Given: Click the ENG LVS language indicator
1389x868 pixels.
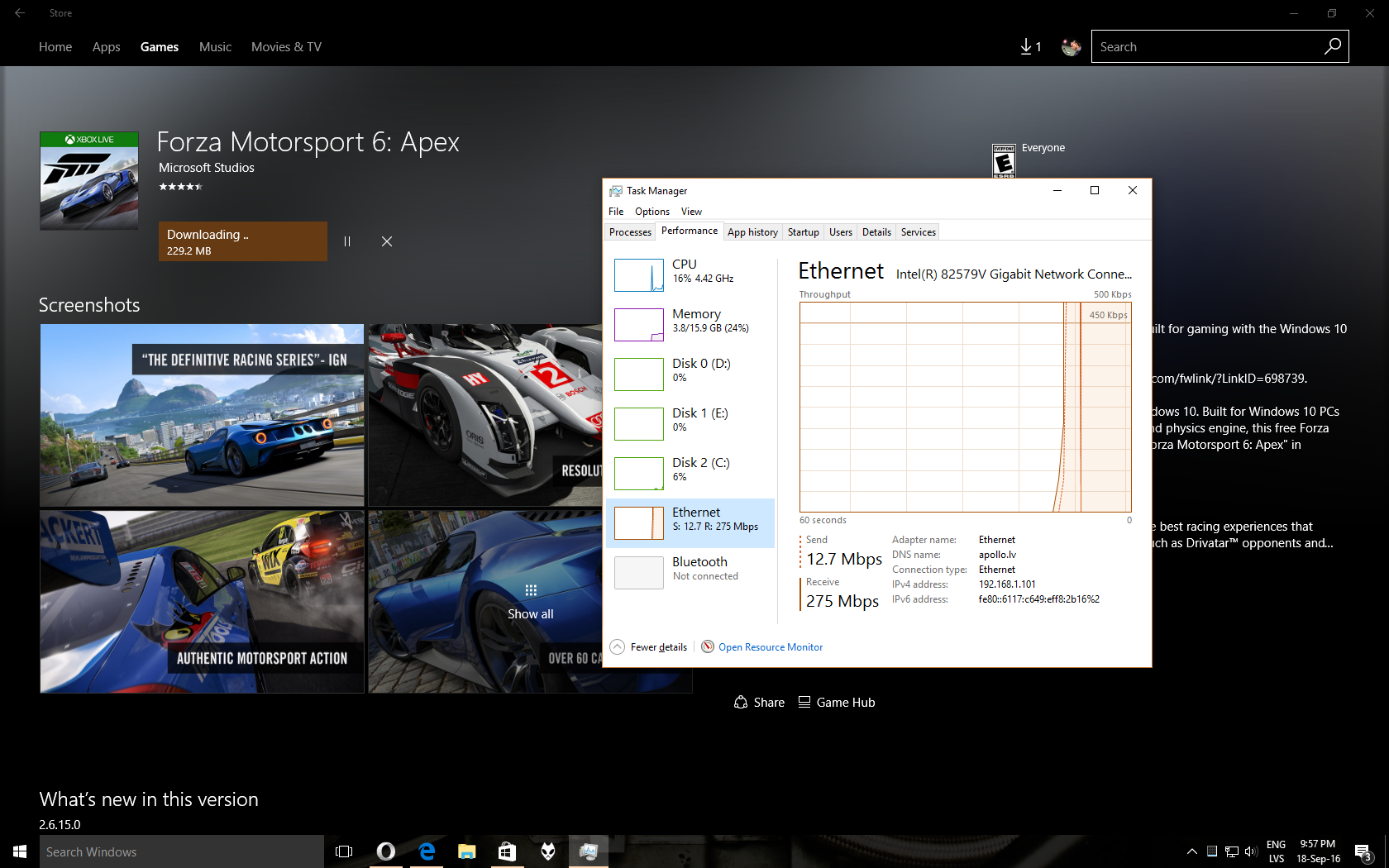Looking at the screenshot, I should [x=1276, y=851].
